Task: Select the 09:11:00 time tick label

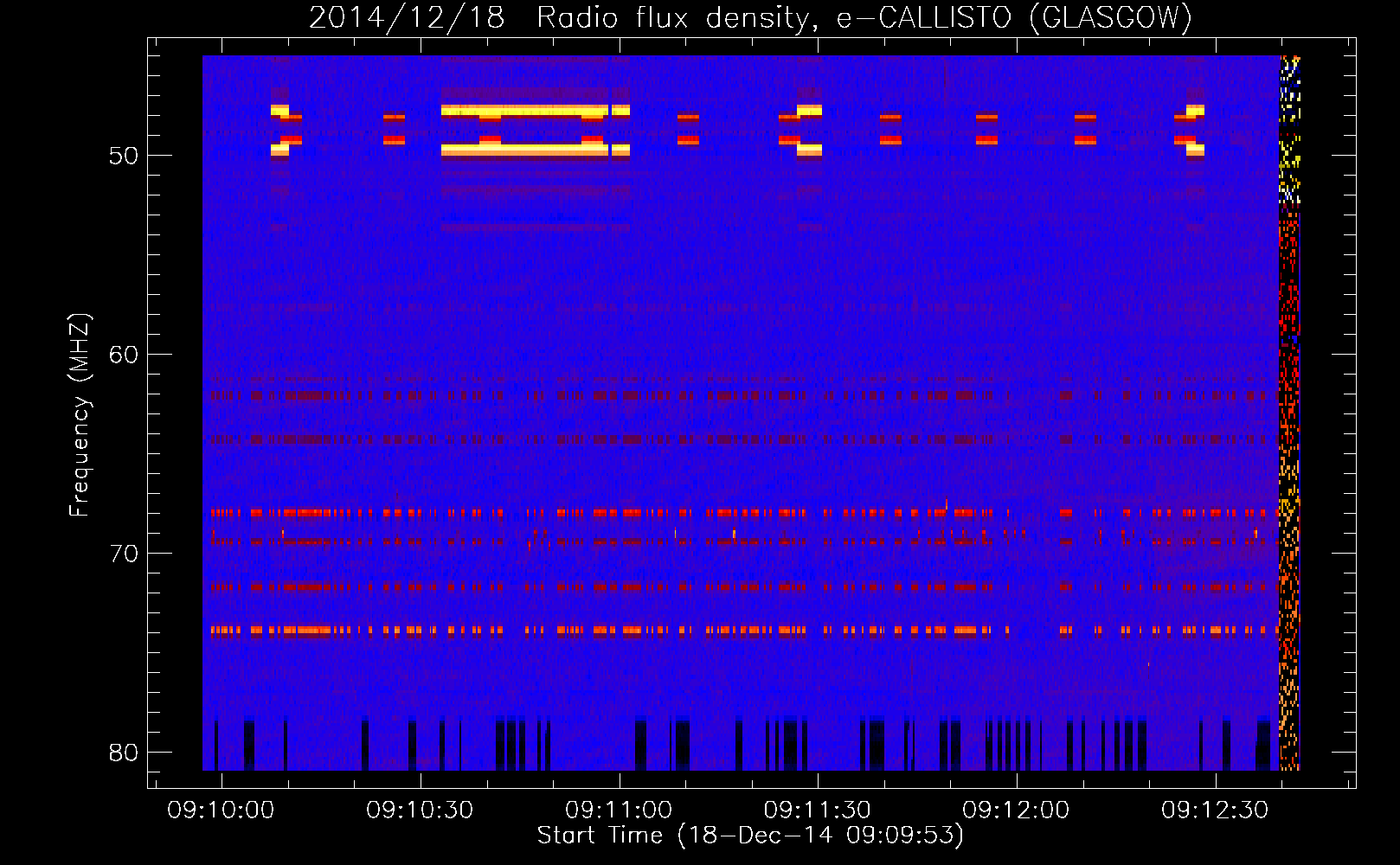Action: [x=619, y=811]
